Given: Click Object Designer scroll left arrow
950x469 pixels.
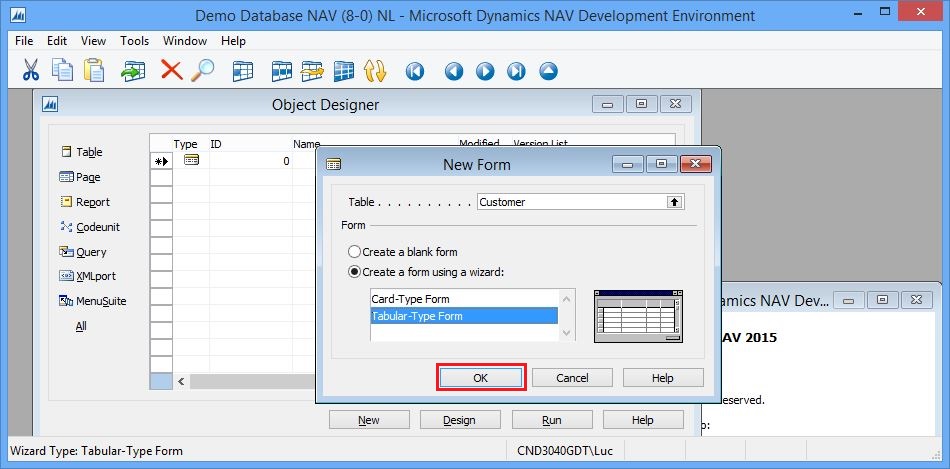Looking at the screenshot, I should 181,382.
